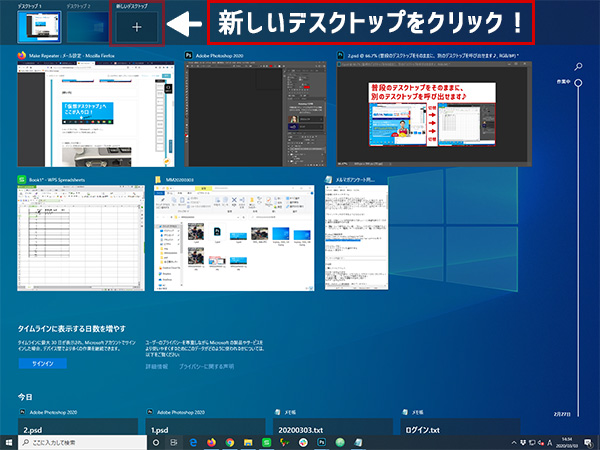Screen dimensions: 600x450
Task: Switch to the デスクトップ 1 thumbnail
Action: coord(39,27)
